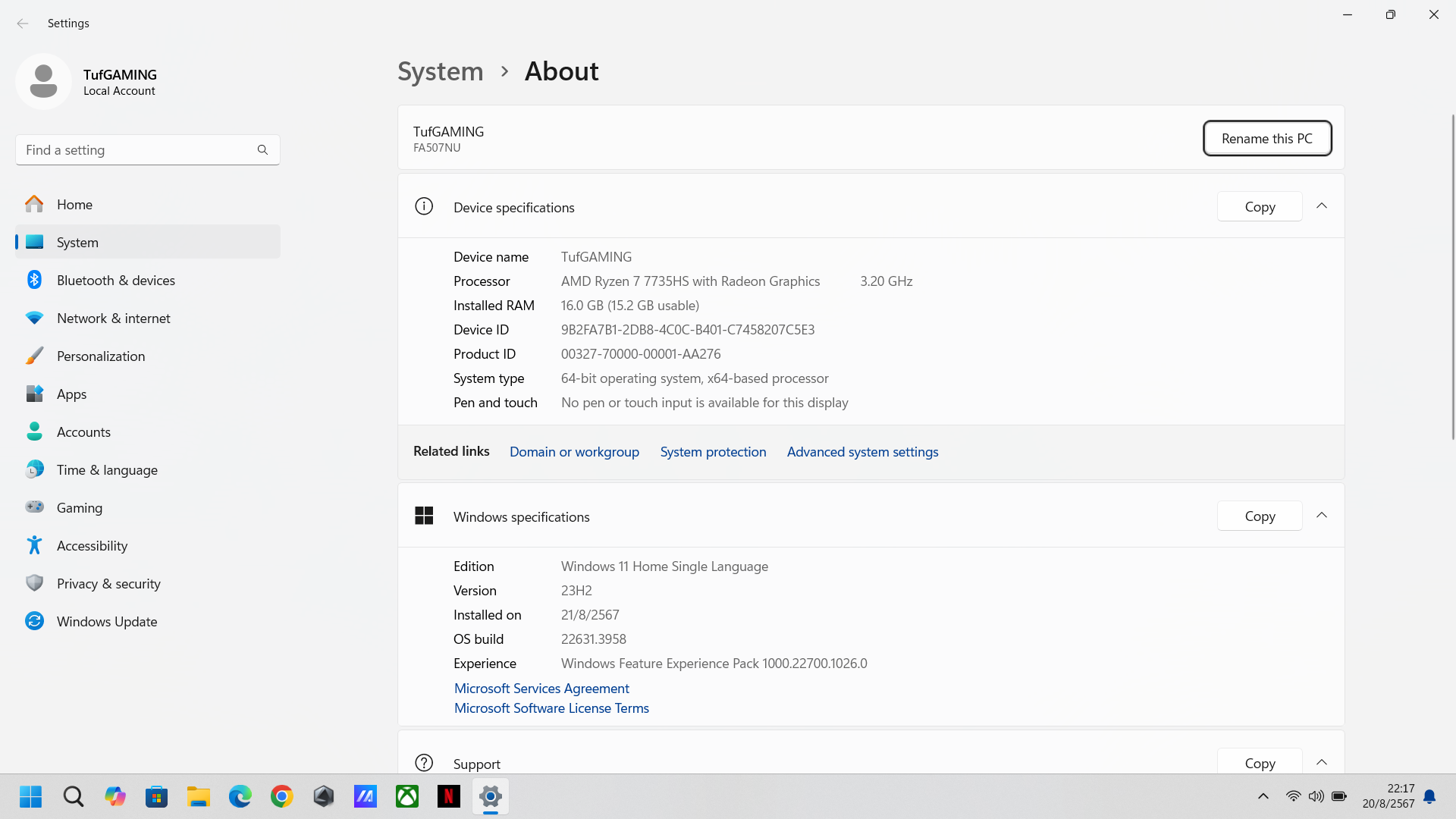Open the Windows Update page
This screenshot has height=819, width=1456.
pos(148,621)
